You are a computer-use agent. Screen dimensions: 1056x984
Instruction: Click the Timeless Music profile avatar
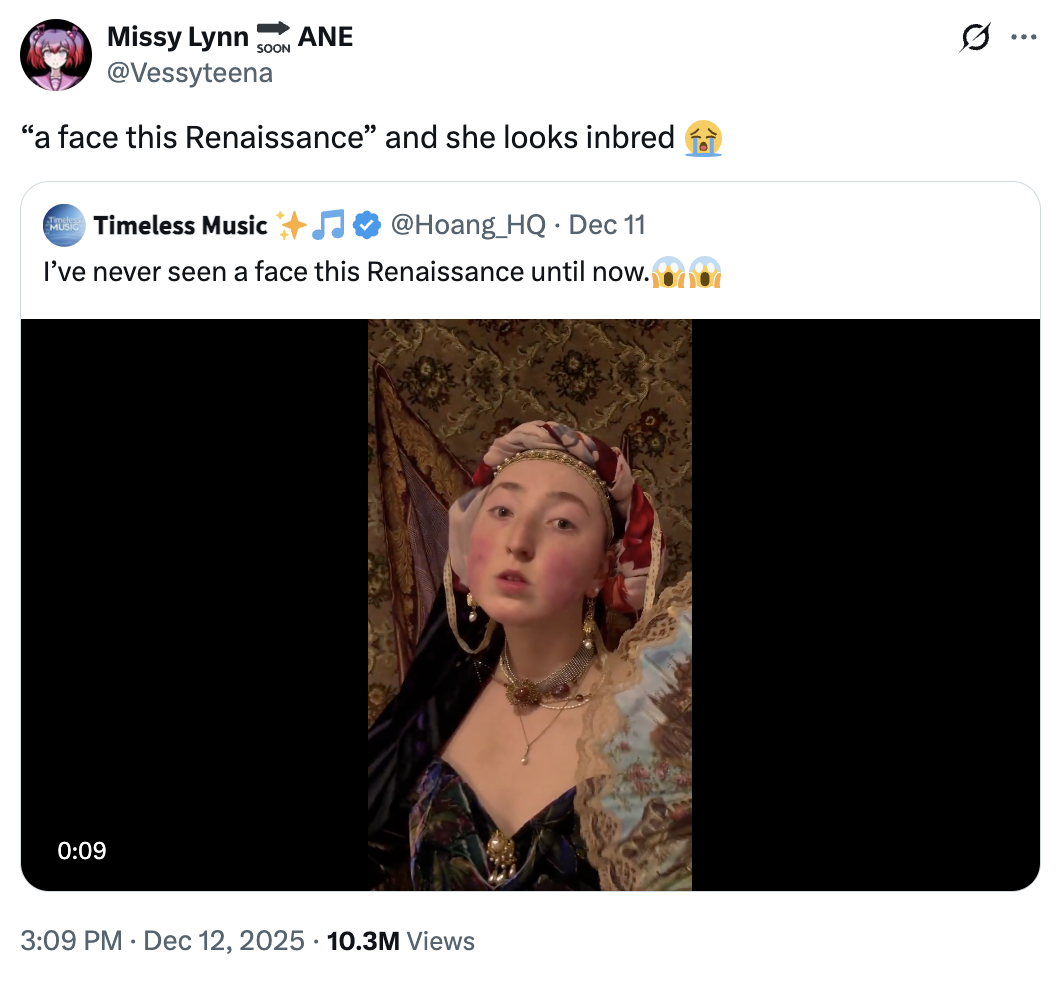coord(62,226)
